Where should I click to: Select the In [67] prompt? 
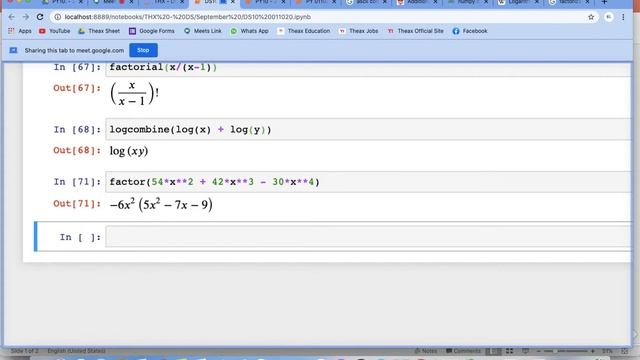tap(77, 67)
